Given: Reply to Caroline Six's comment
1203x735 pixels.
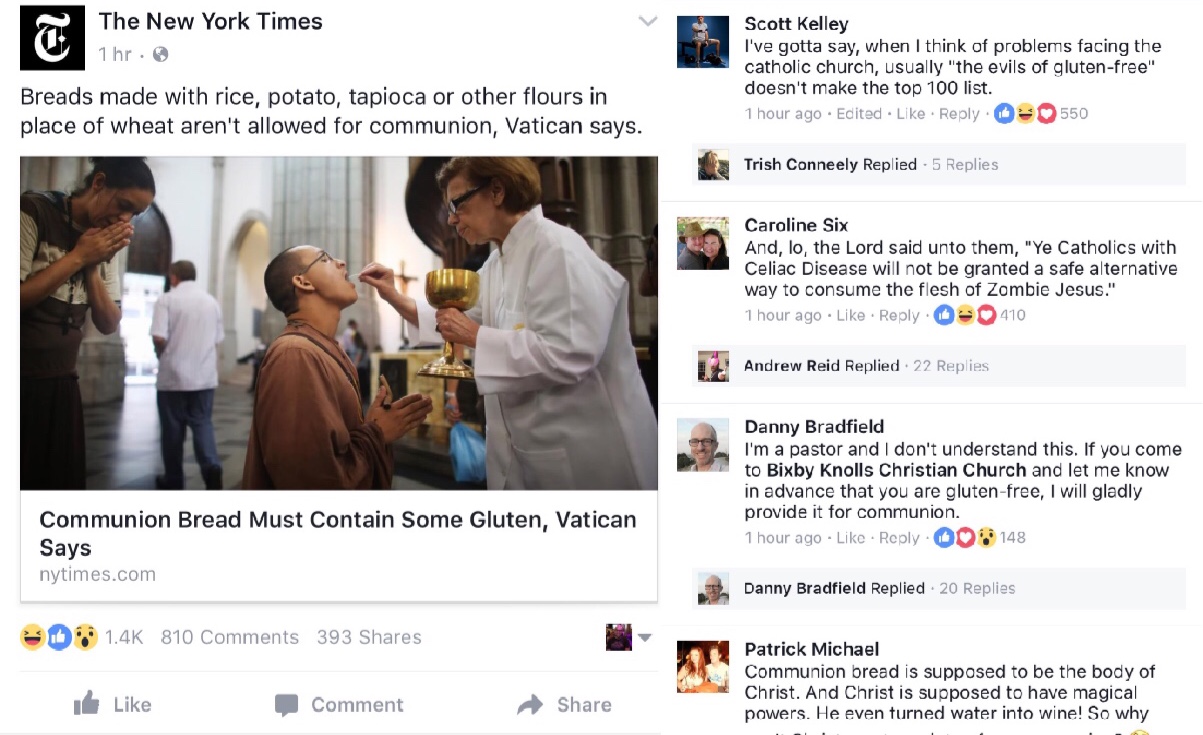Looking at the screenshot, I should pyautogui.click(x=899, y=315).
